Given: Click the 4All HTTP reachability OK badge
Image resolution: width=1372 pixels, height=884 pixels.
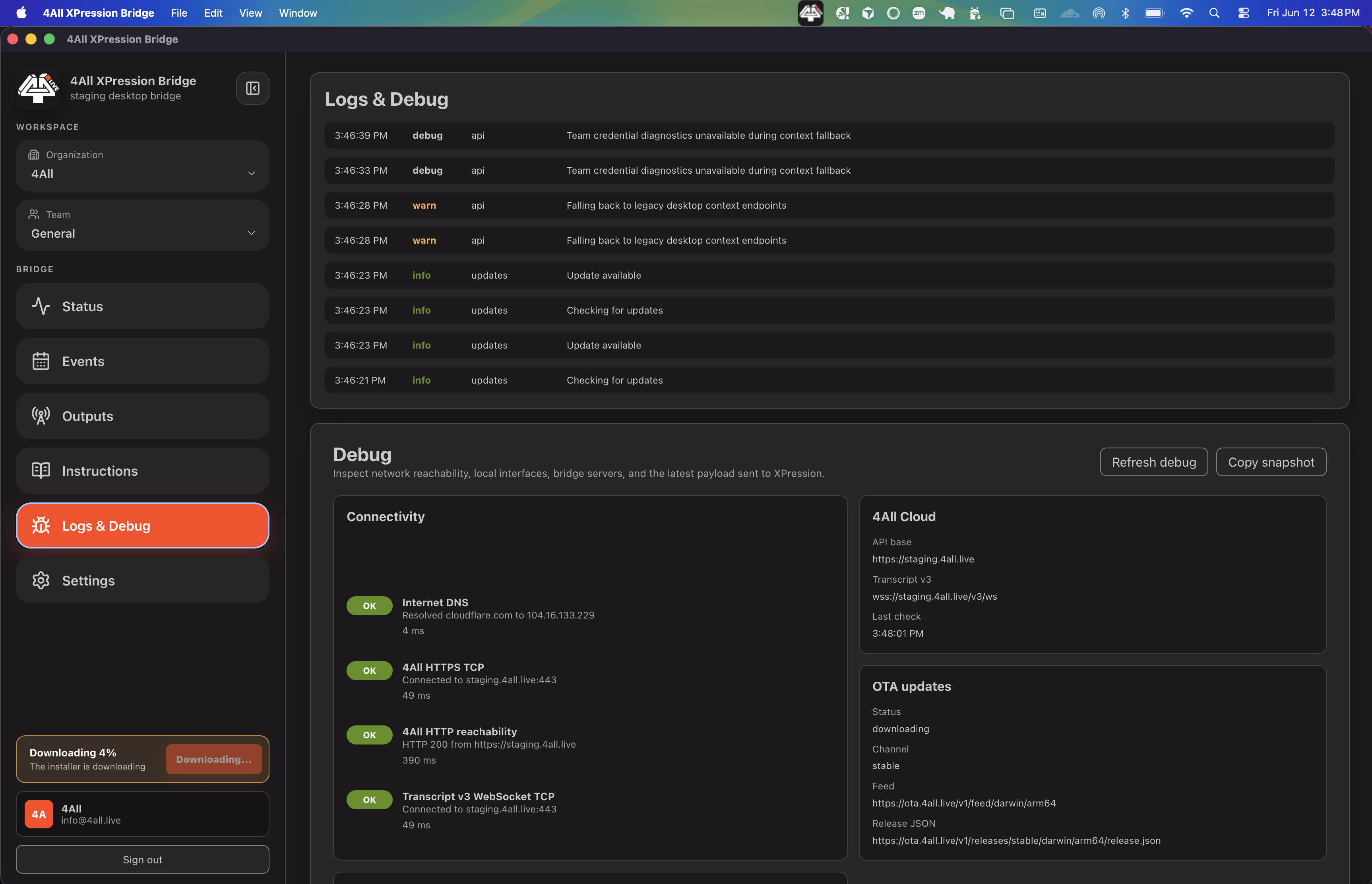Looking at the screenshot, I should 370,735.
